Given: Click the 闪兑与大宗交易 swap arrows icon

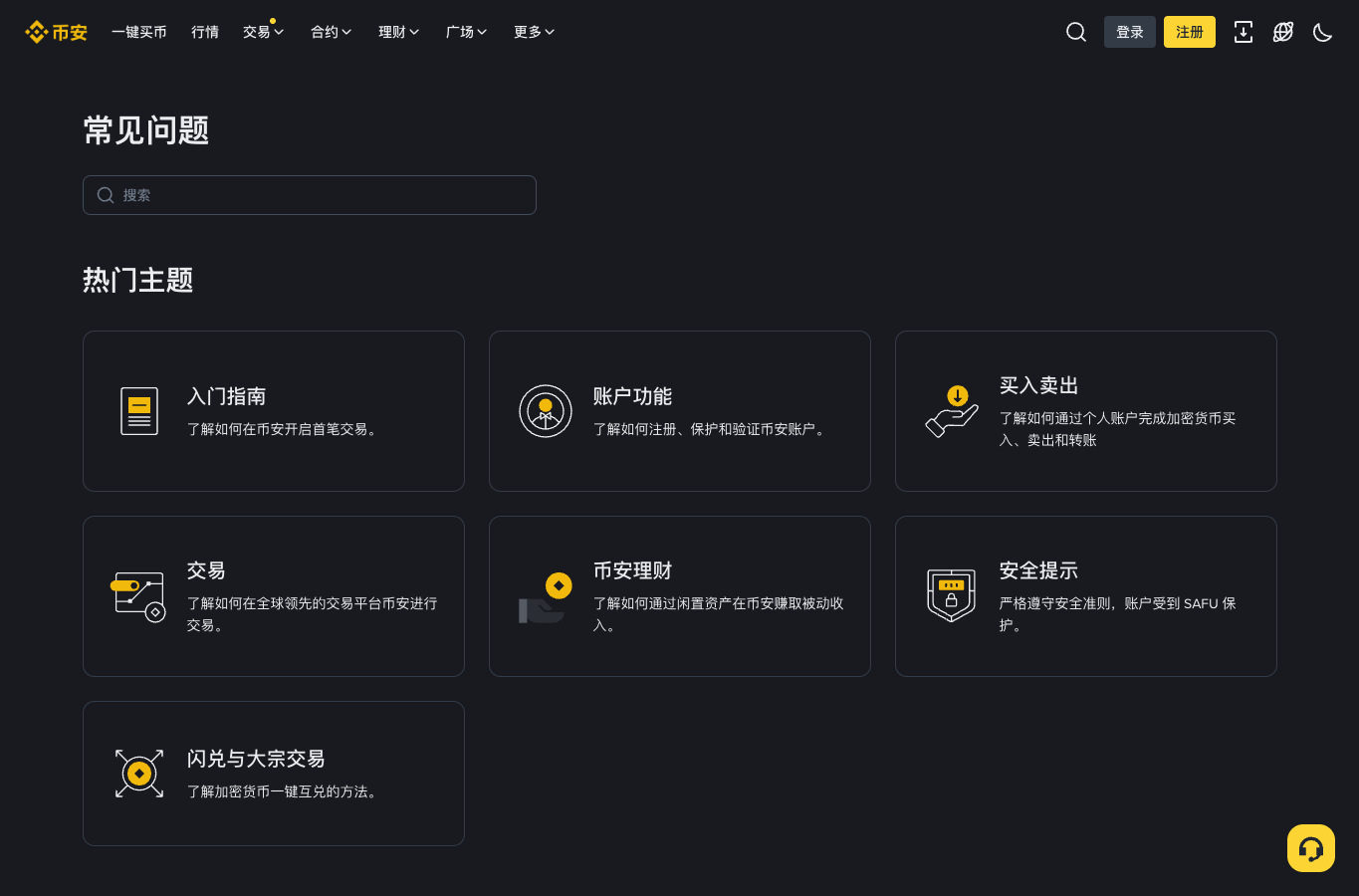Looking at the screenshot, I should (139, 774).
